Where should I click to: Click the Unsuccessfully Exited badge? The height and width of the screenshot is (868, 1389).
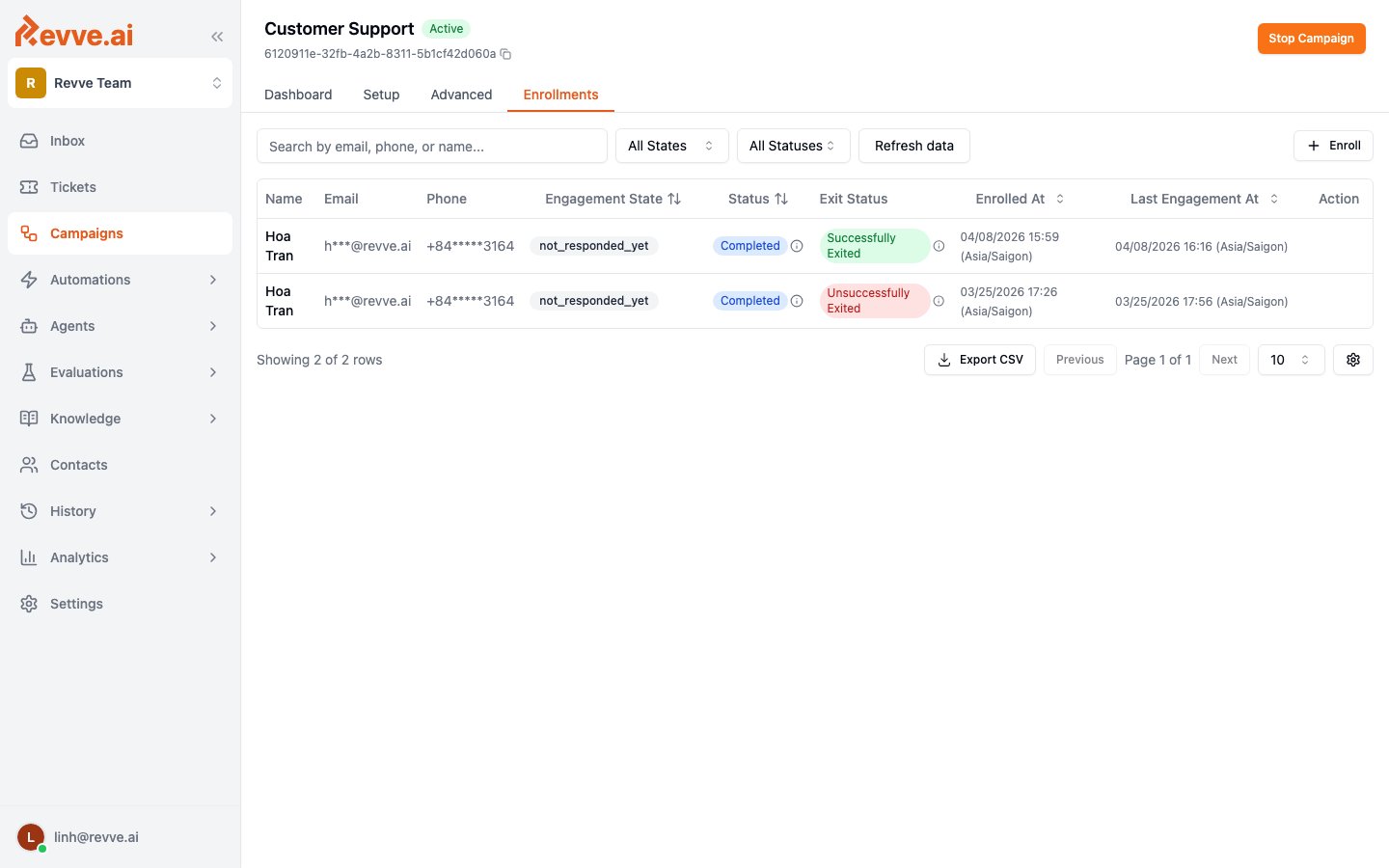874,301
